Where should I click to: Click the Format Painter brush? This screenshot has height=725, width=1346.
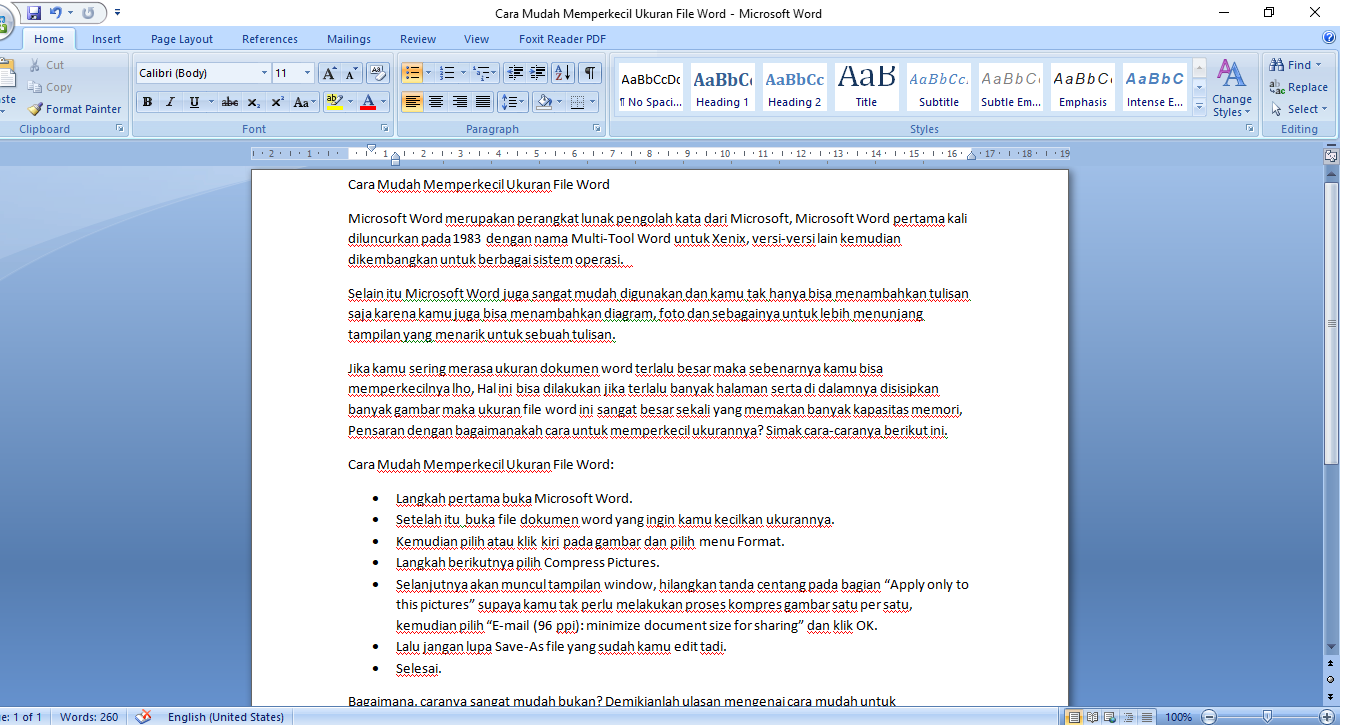(74, 109)
